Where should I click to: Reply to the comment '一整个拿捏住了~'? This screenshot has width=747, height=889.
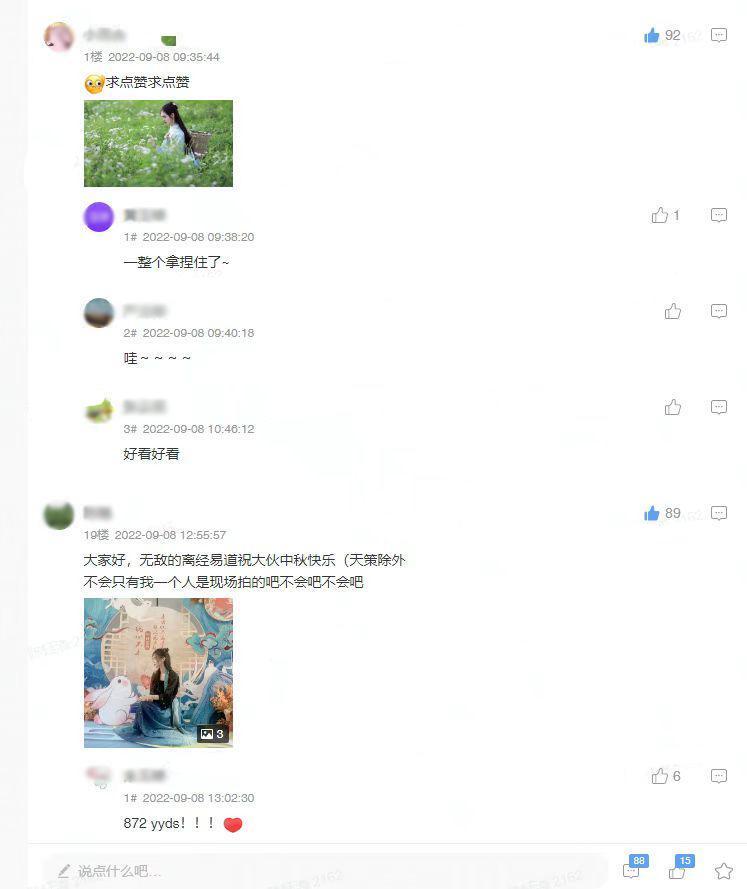click(x=719, y=215)
